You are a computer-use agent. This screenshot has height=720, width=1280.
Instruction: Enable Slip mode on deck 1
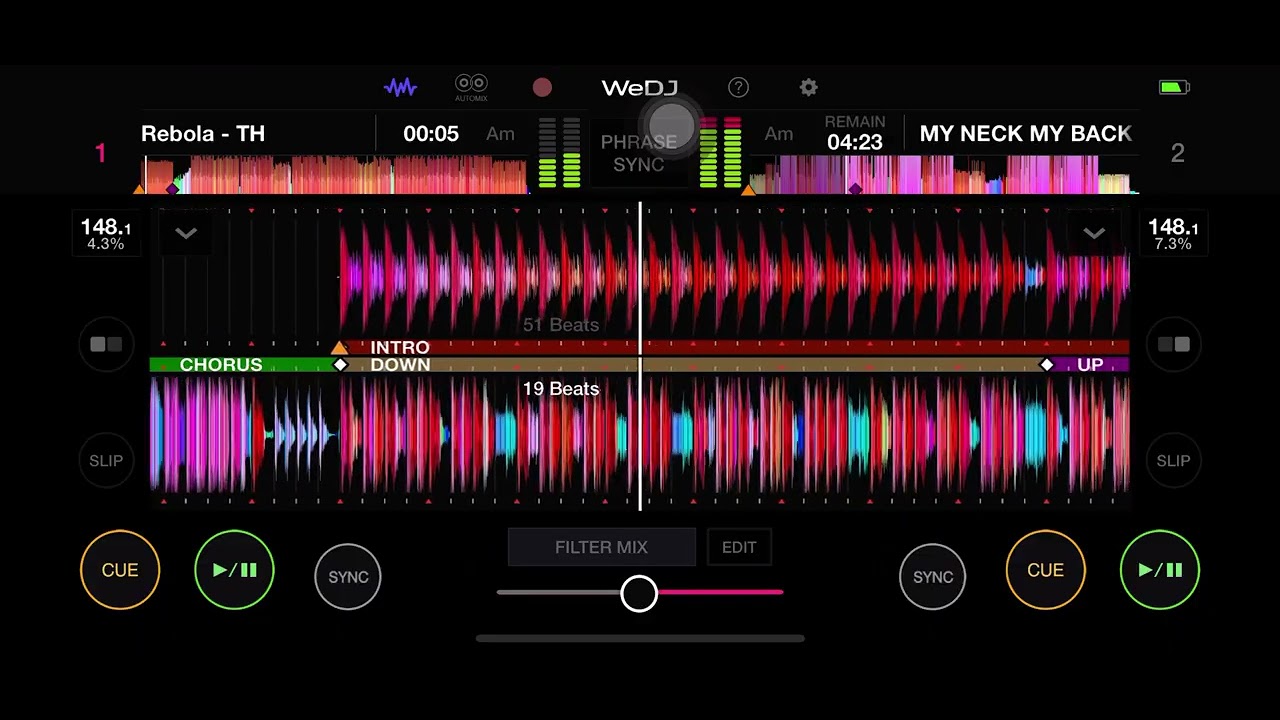tap(106, 461)
